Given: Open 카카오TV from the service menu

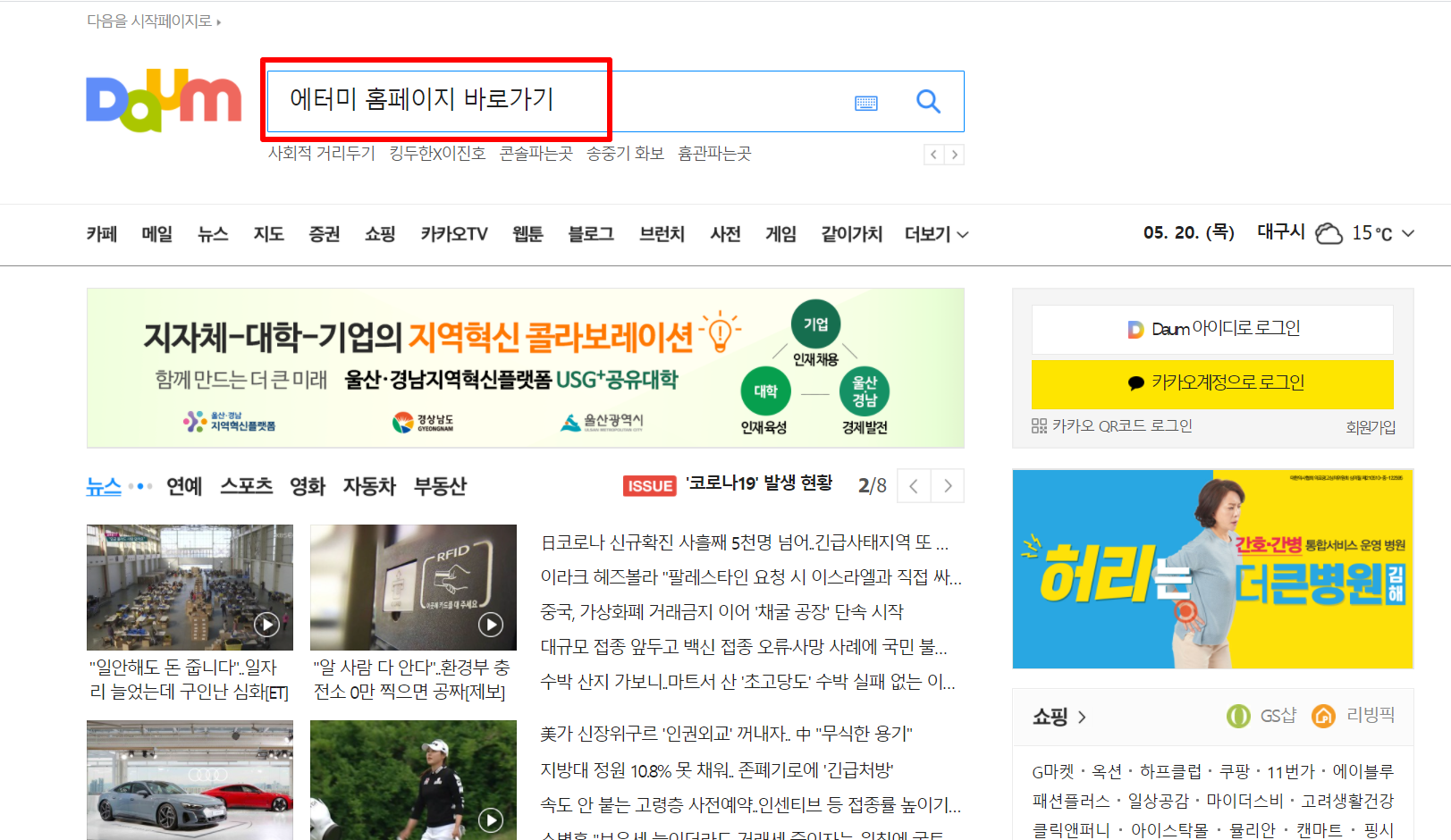Looking at the screenshot, I should pyautogui.click(x=454, y=234).
